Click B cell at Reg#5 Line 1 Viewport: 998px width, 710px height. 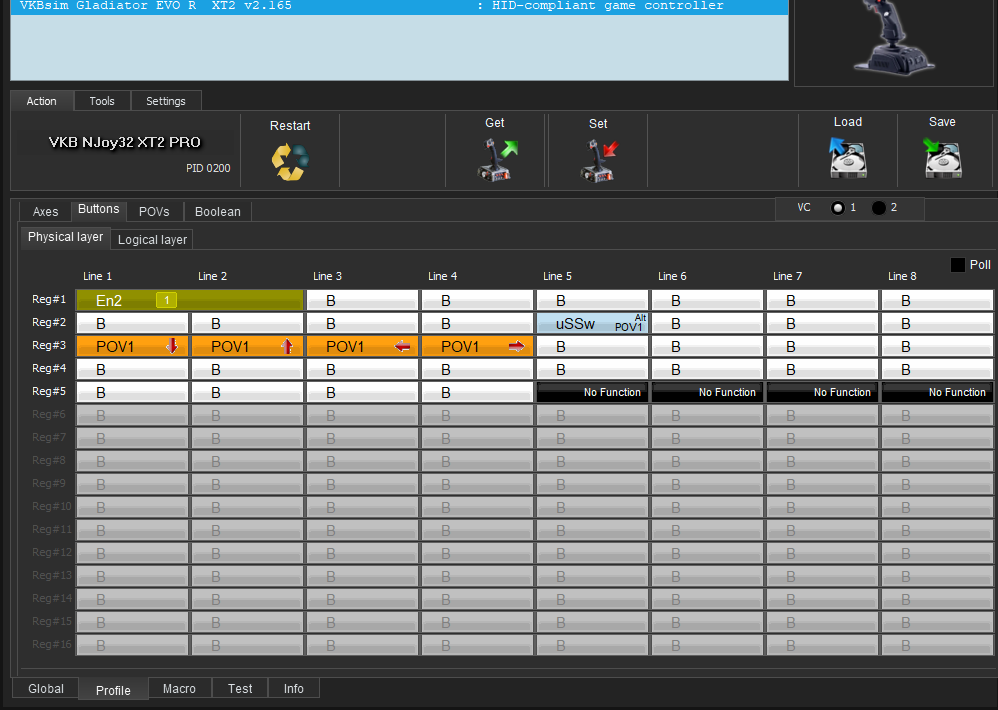pyautogui.click(x=132, y=392)
